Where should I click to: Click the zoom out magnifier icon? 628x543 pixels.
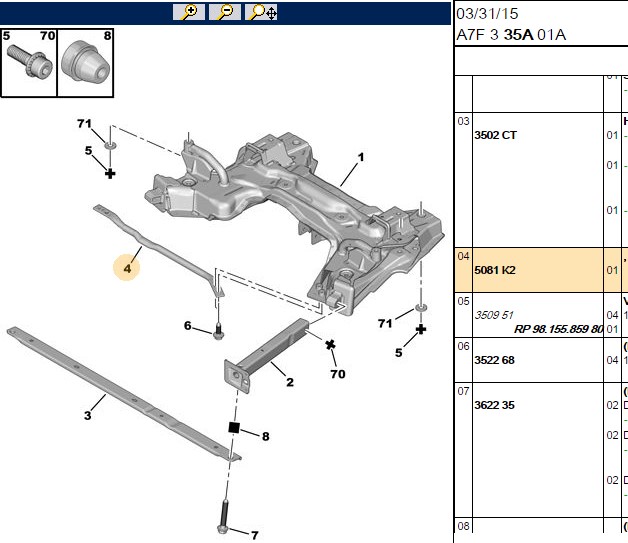click(225, 12)
